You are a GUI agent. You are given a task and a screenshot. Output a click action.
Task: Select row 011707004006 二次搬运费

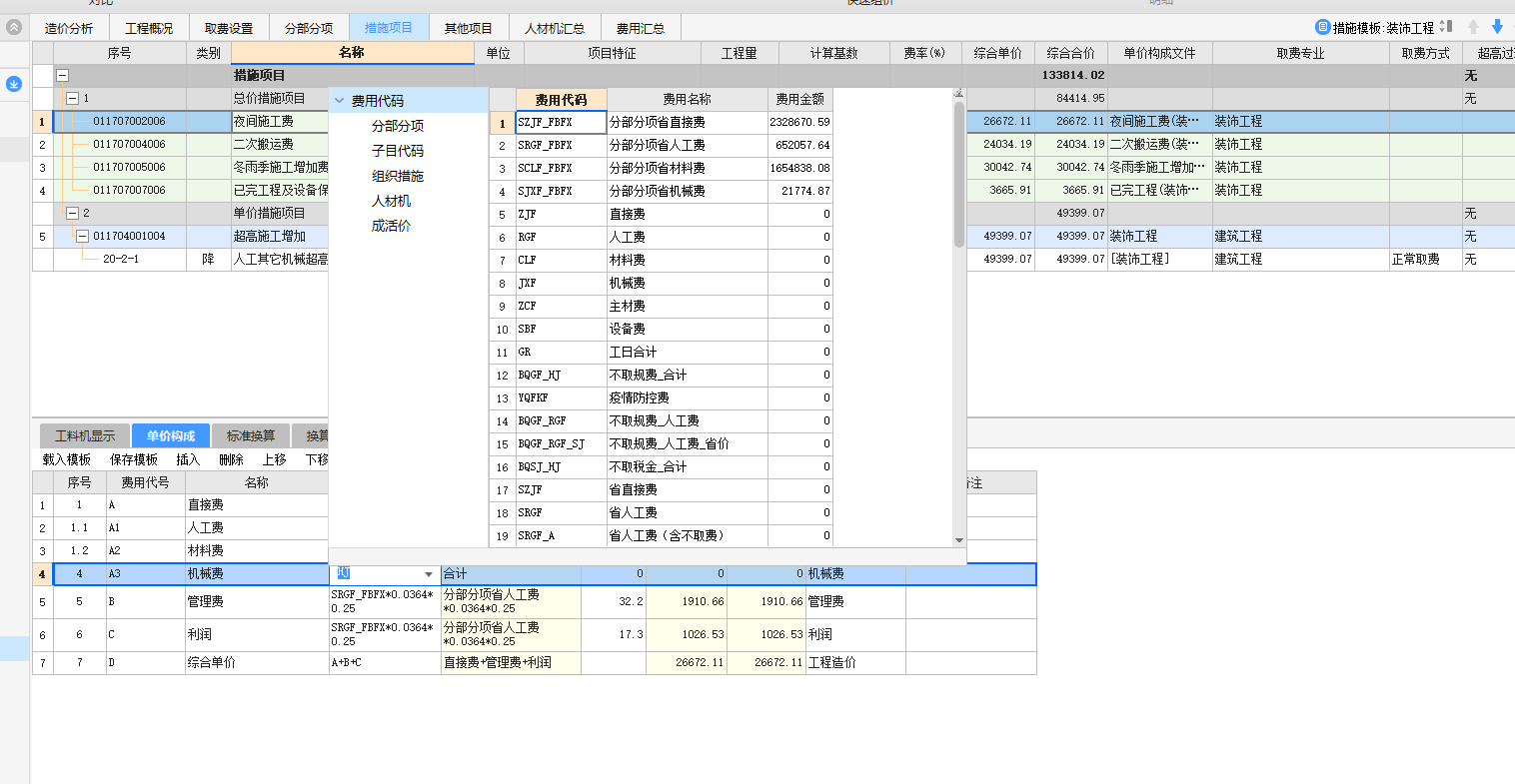click(181, 144)
